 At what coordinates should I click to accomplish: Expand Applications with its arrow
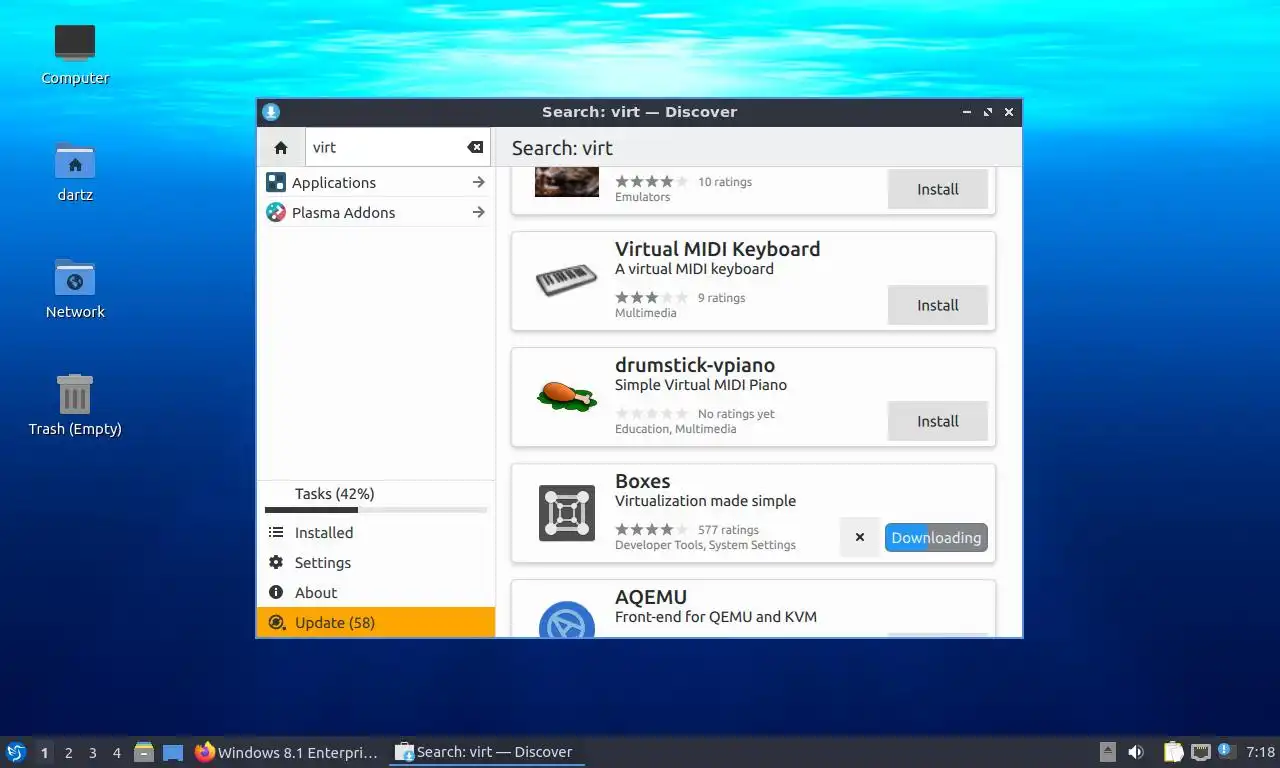click(479, 182)
